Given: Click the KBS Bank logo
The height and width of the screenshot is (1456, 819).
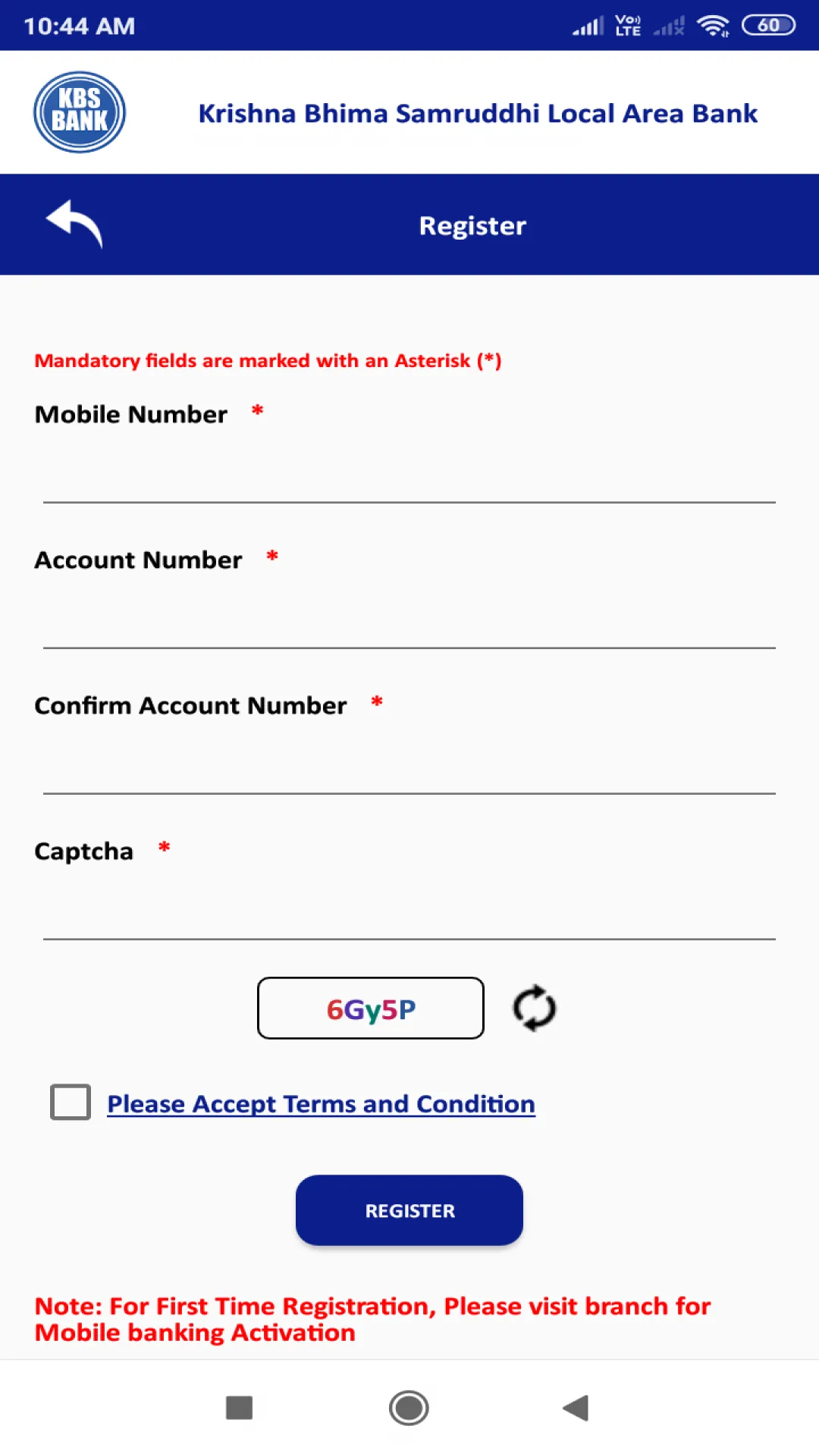Looking at the screenshot, I should [79, 111].
